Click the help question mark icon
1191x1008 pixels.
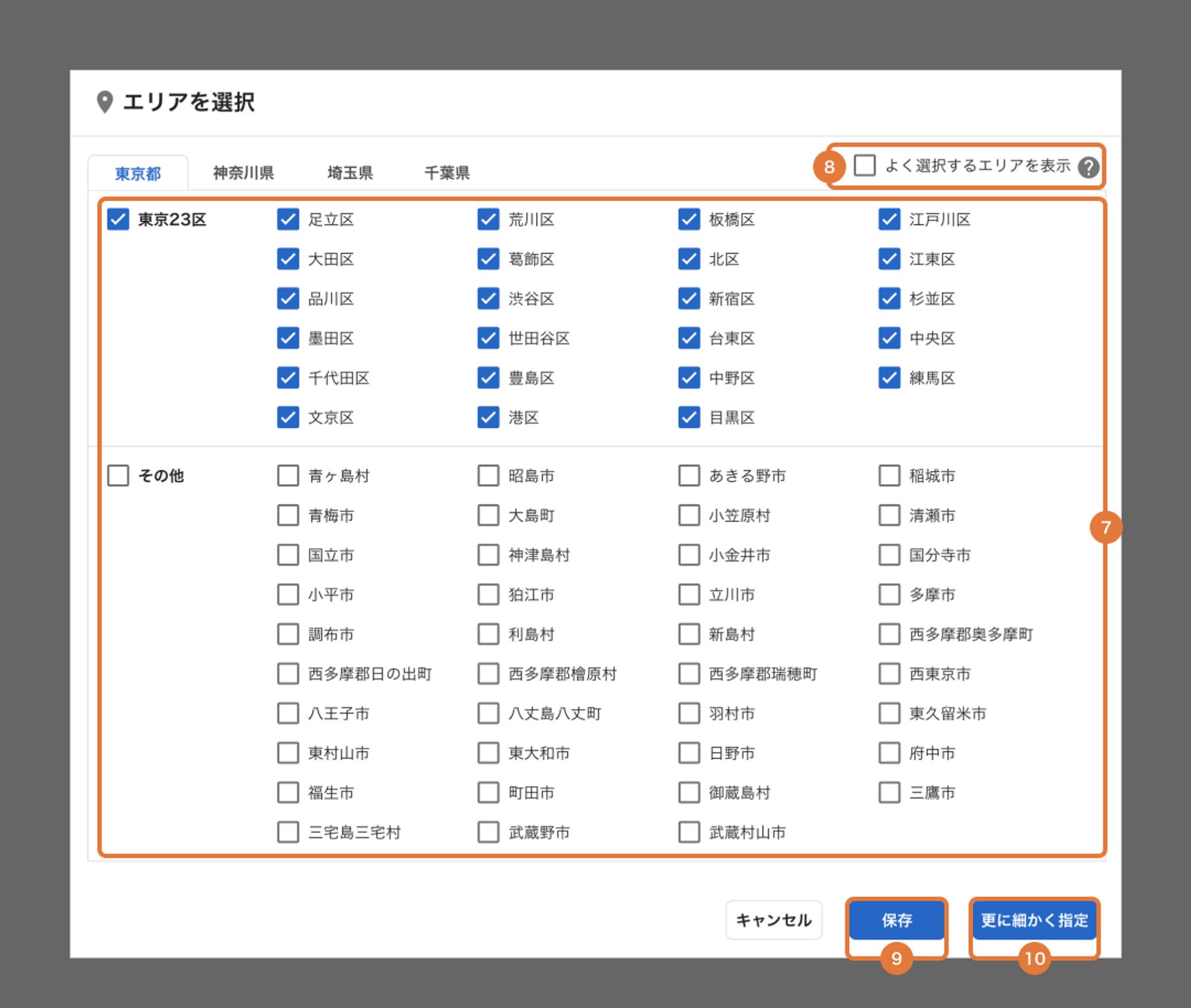click(x=1089, y=167)
